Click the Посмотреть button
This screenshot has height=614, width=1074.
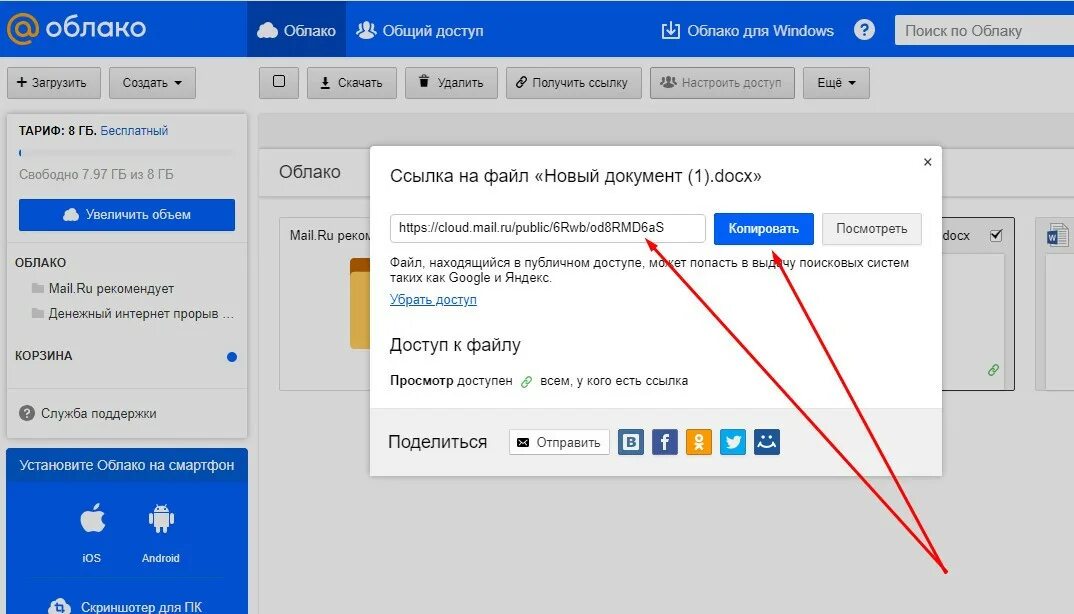pyautogui.click(x=871, y=229)
